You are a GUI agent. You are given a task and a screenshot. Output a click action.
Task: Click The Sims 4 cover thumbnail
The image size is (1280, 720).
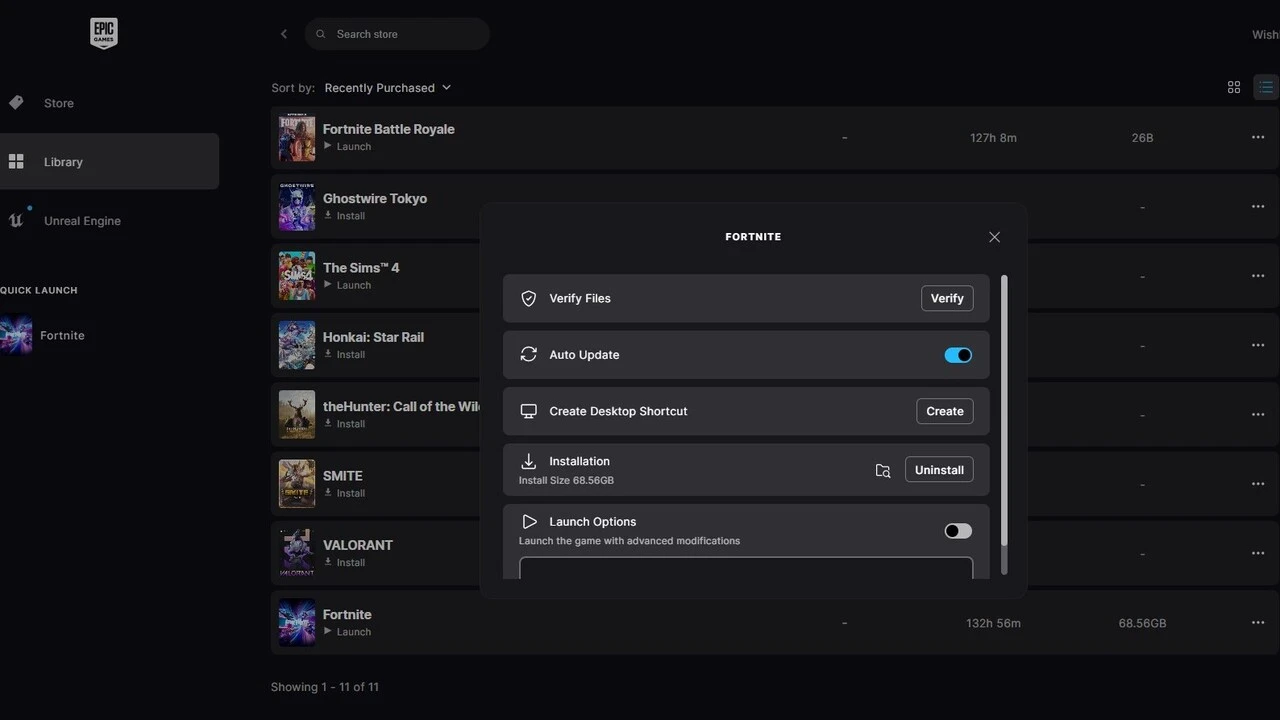(x=297, y=276)
